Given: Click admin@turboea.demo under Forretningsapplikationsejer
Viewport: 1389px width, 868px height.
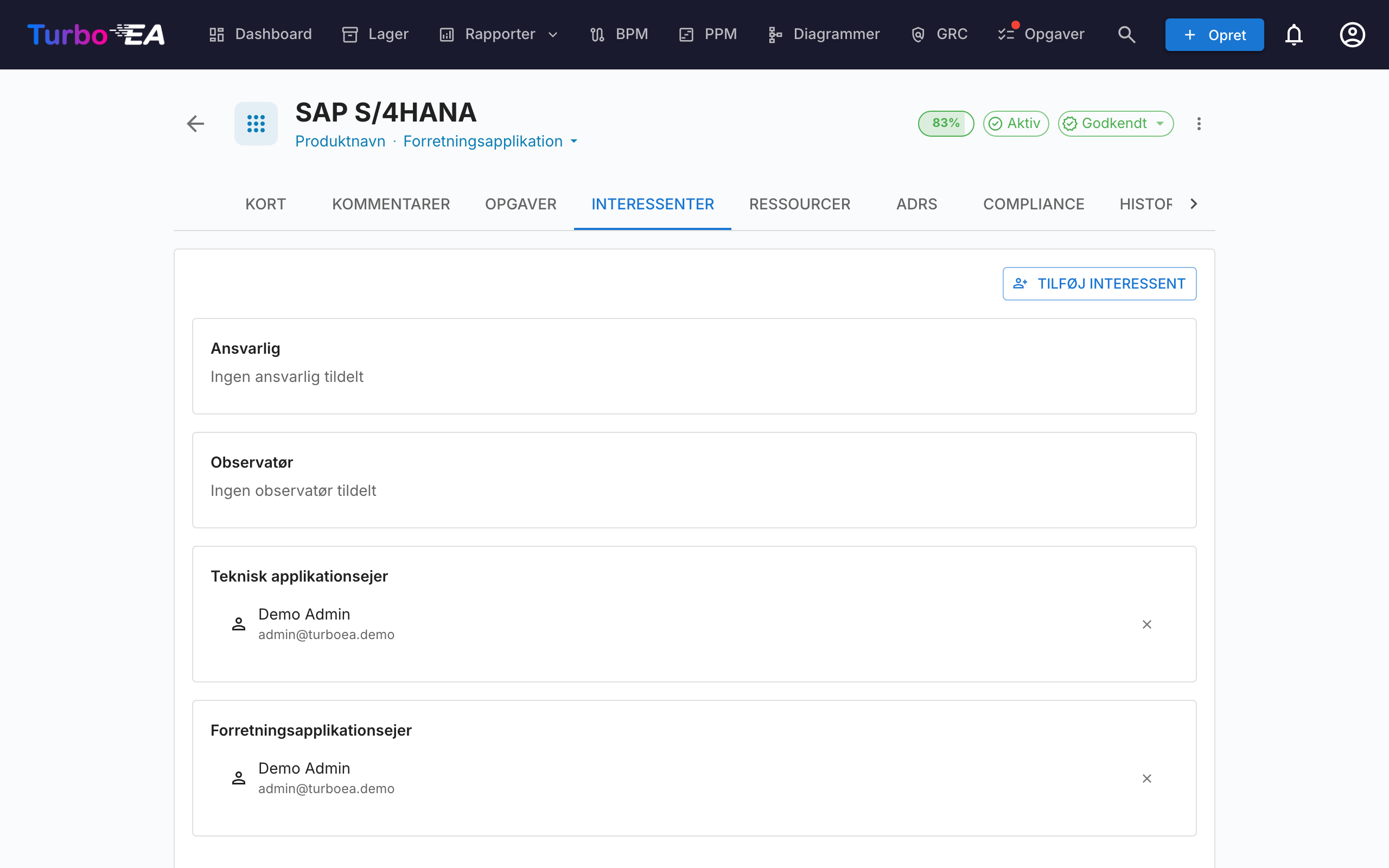Looking at the screenshot, I should tap(326, 789).
